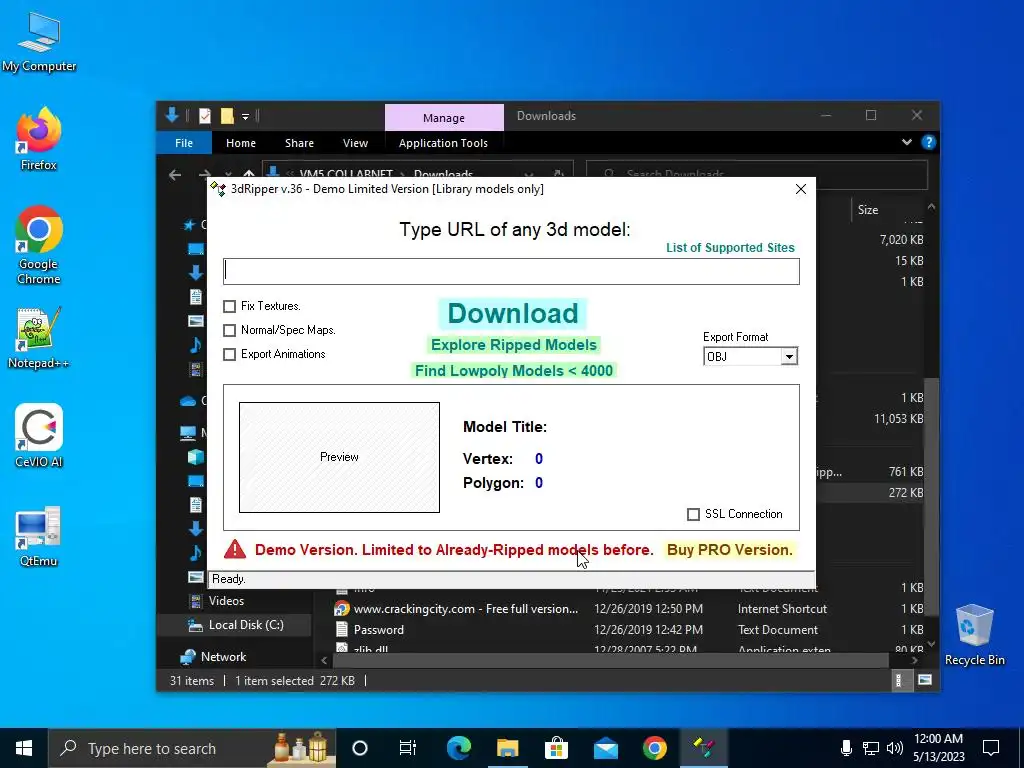The width and height of the screenshot is (1024, 768).
Task: Select the Manage contextual tab
Action: click(x=444, y=118)
